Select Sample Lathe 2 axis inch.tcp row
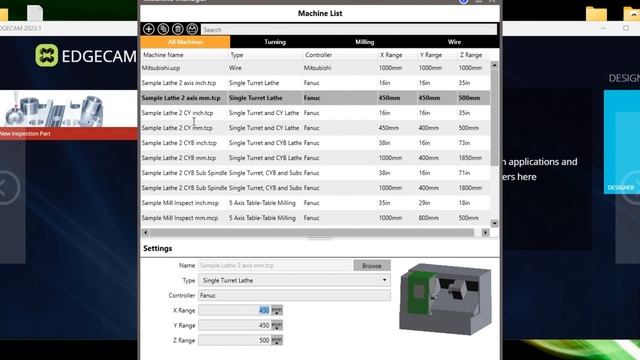 pyautogui.click(x=316, y=83)
